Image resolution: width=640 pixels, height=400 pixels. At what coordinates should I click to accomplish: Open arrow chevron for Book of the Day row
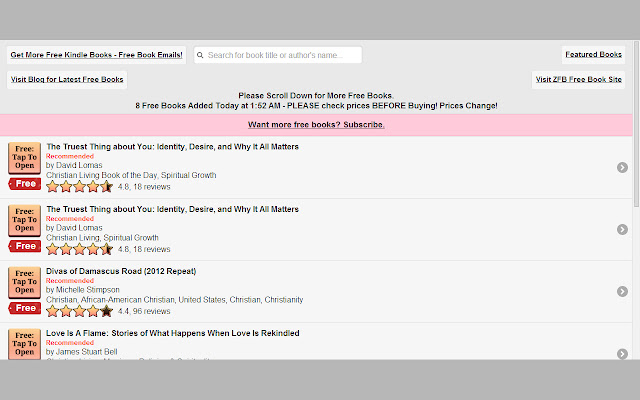(622, 167)
